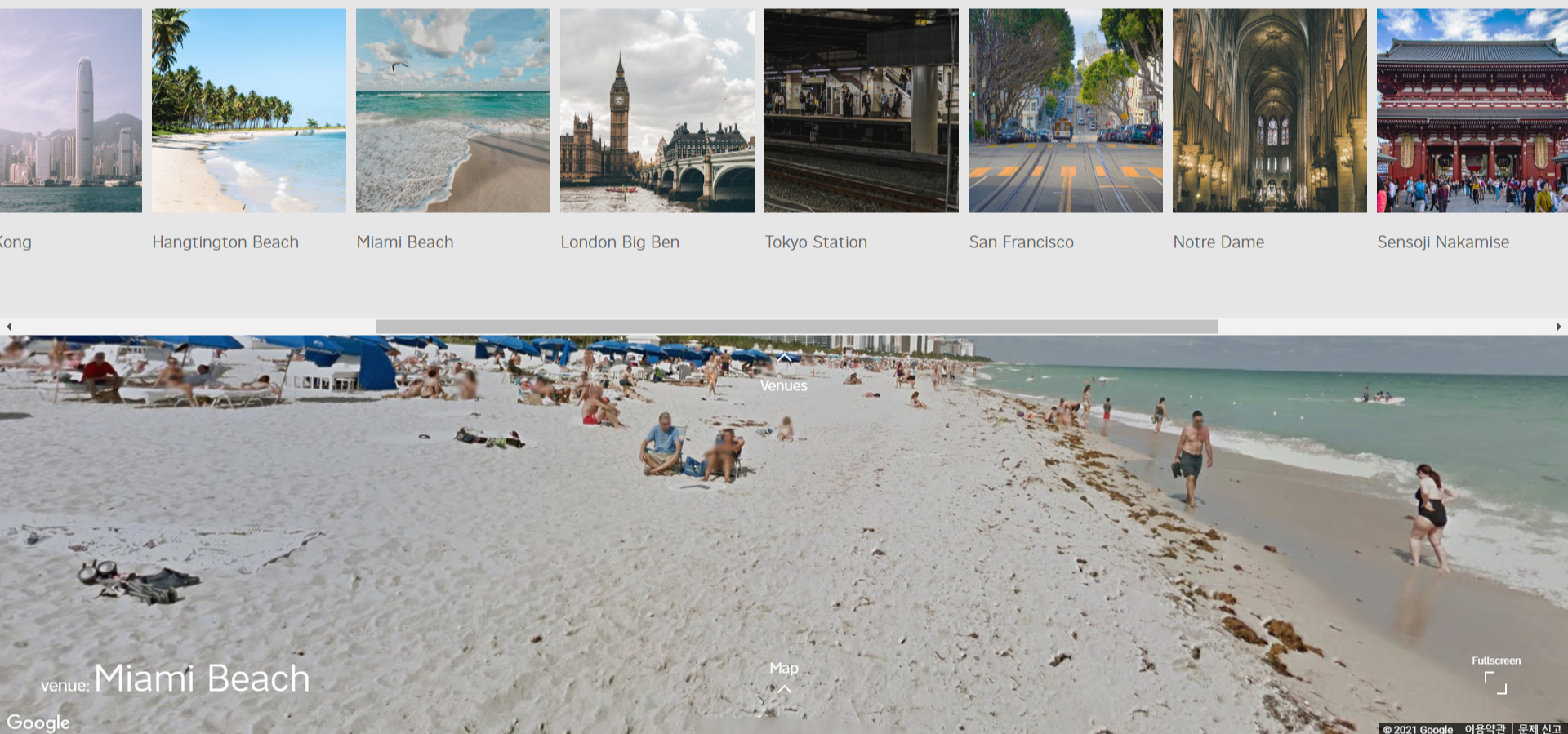Click the San Francisco caption
The width and height of the screenshot is (1568, 734).
pyautogui.click(x=1021, y=242)
